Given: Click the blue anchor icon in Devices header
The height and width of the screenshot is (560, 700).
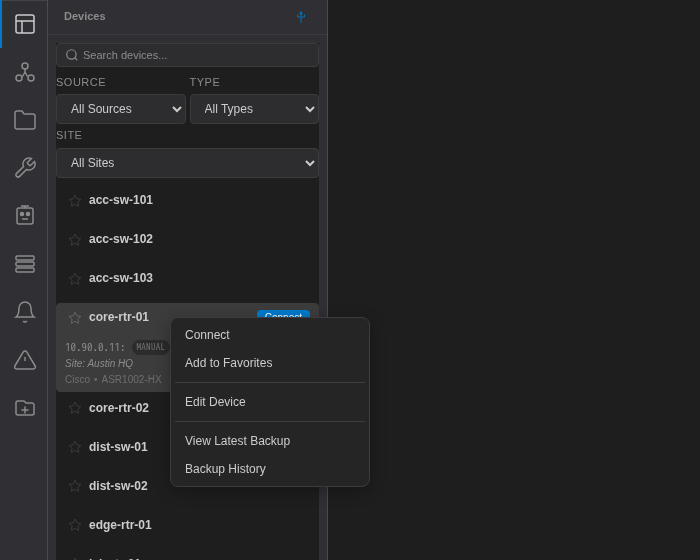Looking at the screenshot, I should 301,17.
